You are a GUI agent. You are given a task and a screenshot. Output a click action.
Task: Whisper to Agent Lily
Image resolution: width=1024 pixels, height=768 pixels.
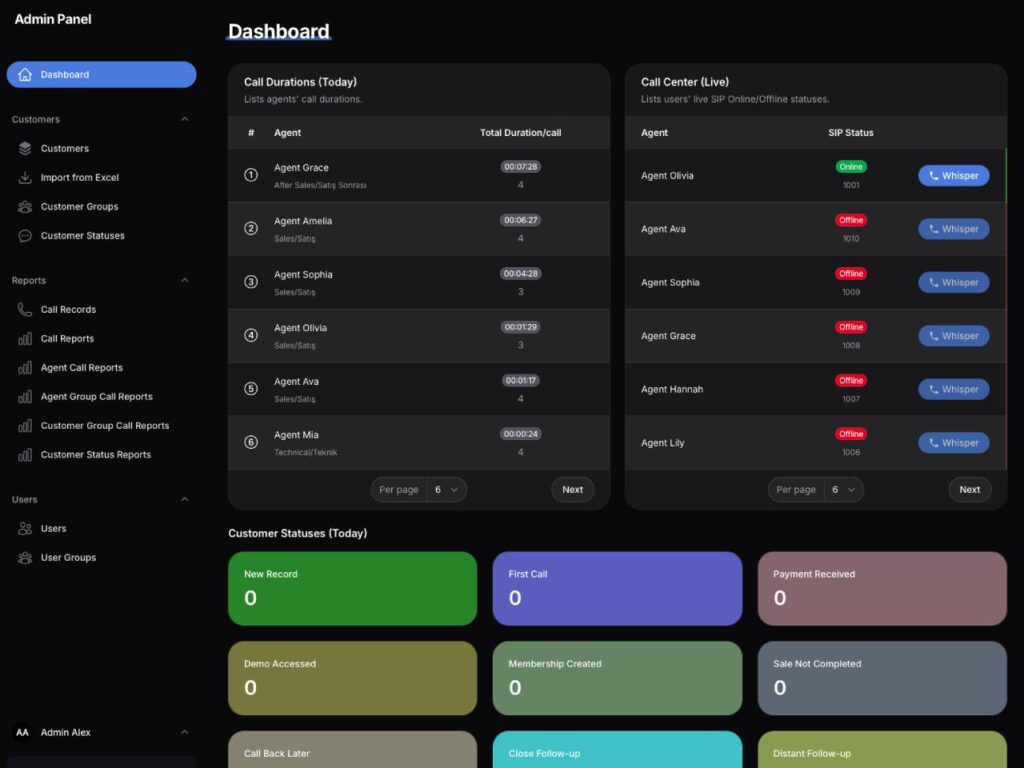click(953, 443)
